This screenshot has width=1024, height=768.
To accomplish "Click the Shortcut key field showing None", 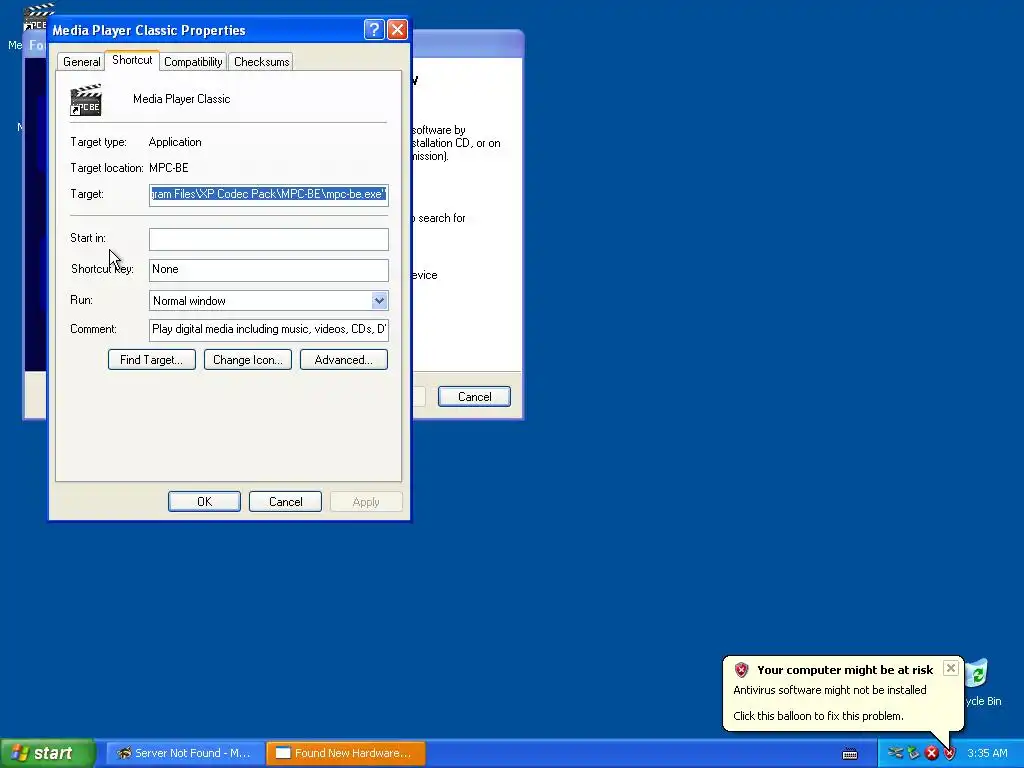I will [268, 270].
